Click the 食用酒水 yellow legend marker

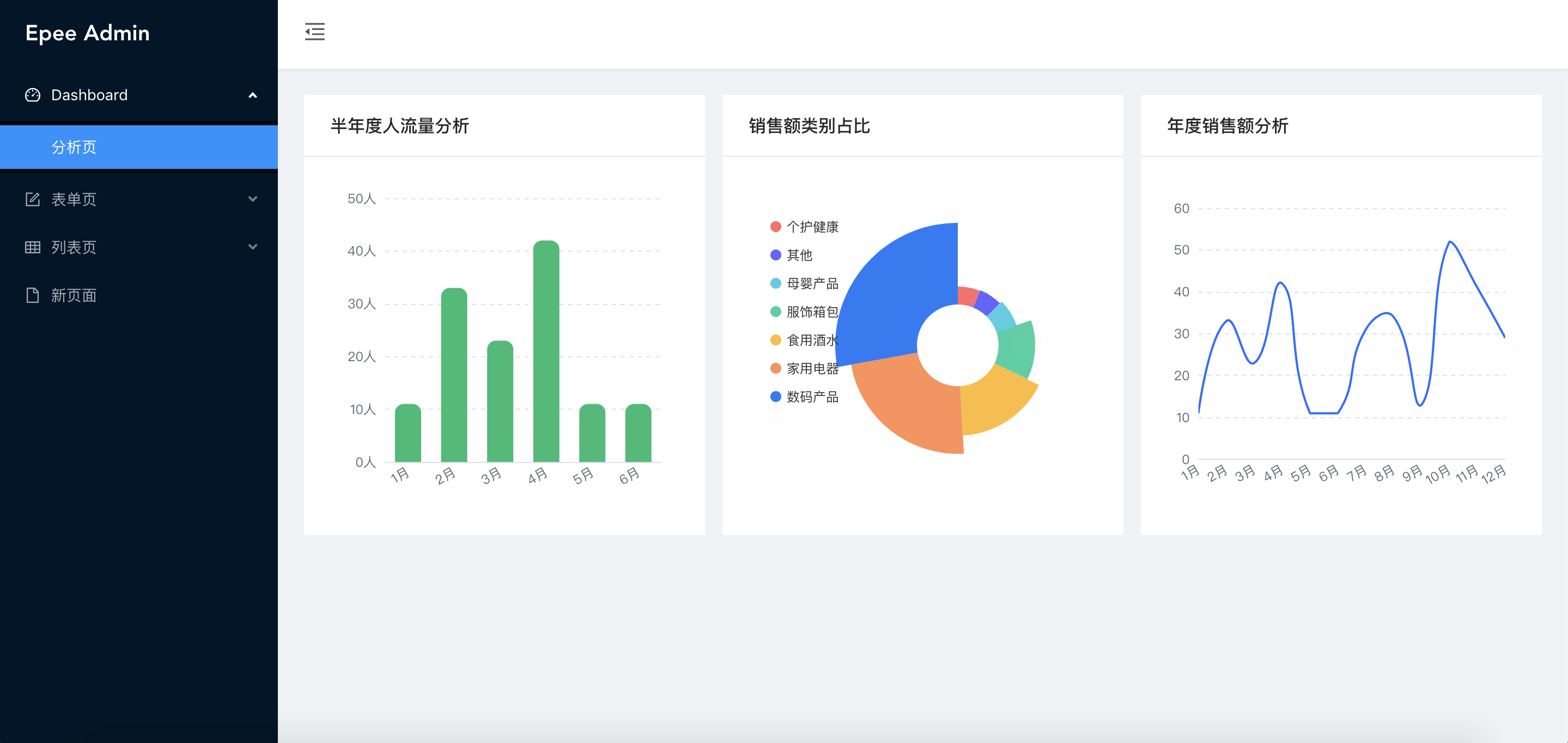coord(775,340)
